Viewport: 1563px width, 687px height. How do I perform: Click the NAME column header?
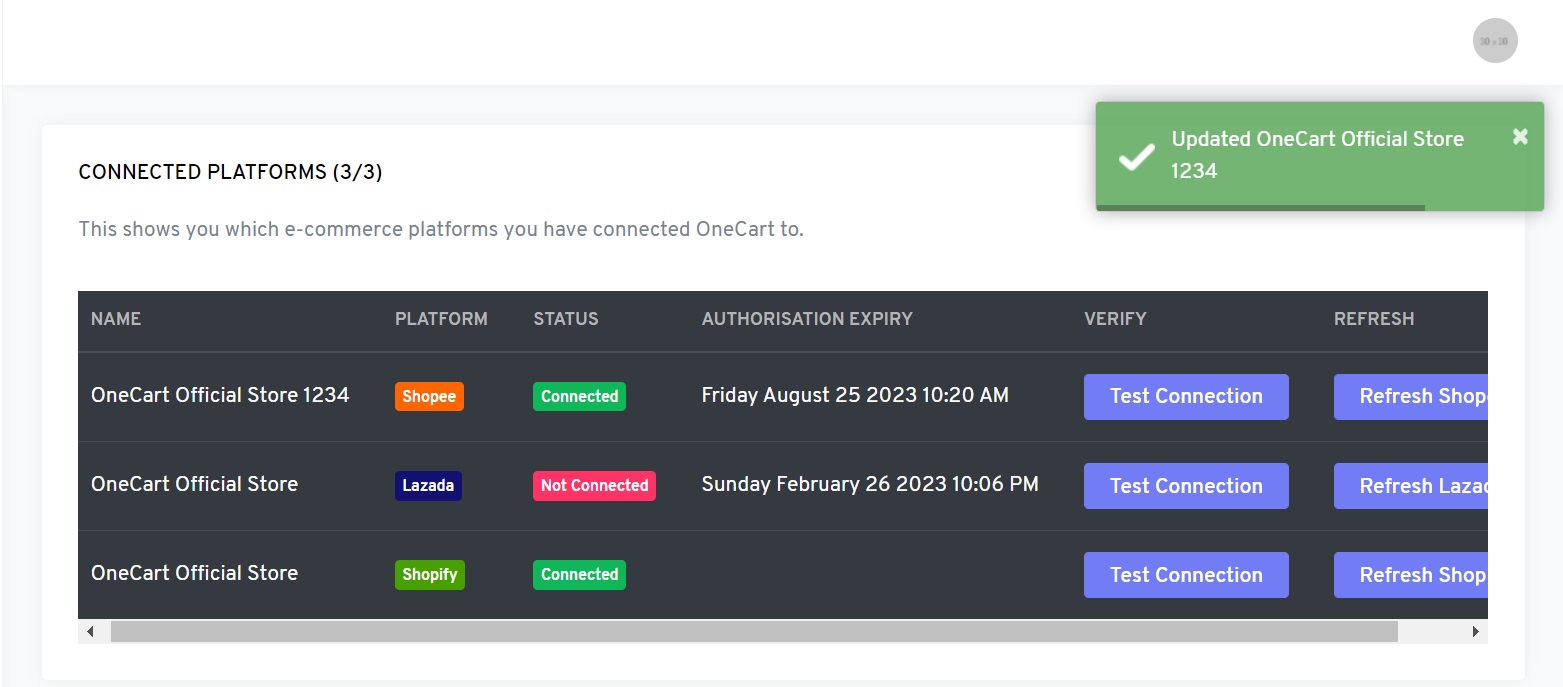(116, 319)
